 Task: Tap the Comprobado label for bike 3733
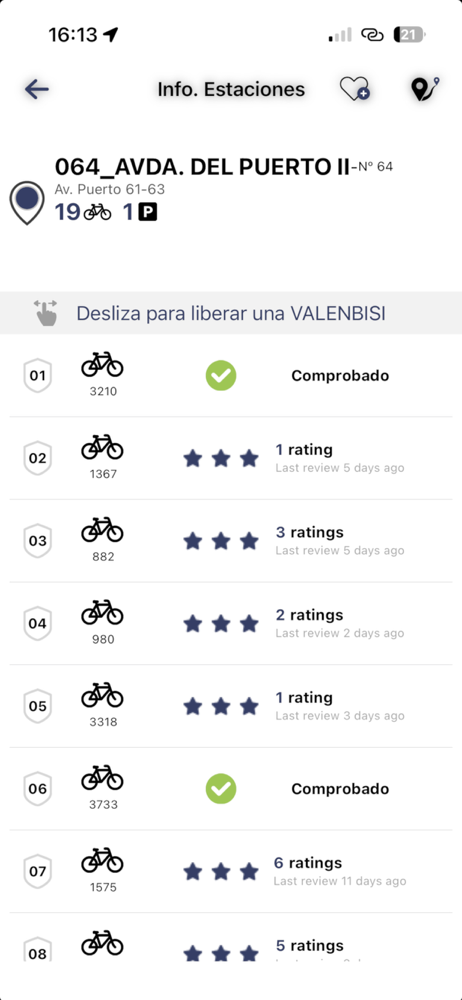coord(340,789)
